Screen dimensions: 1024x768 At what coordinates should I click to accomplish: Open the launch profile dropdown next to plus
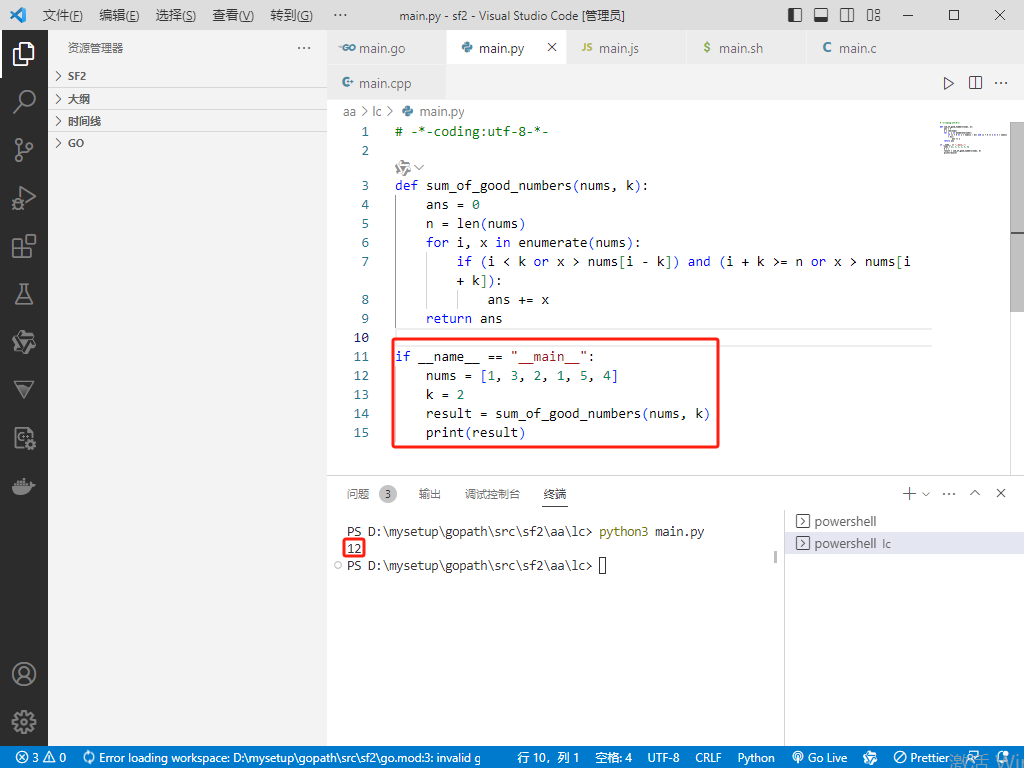pos(925,494)
